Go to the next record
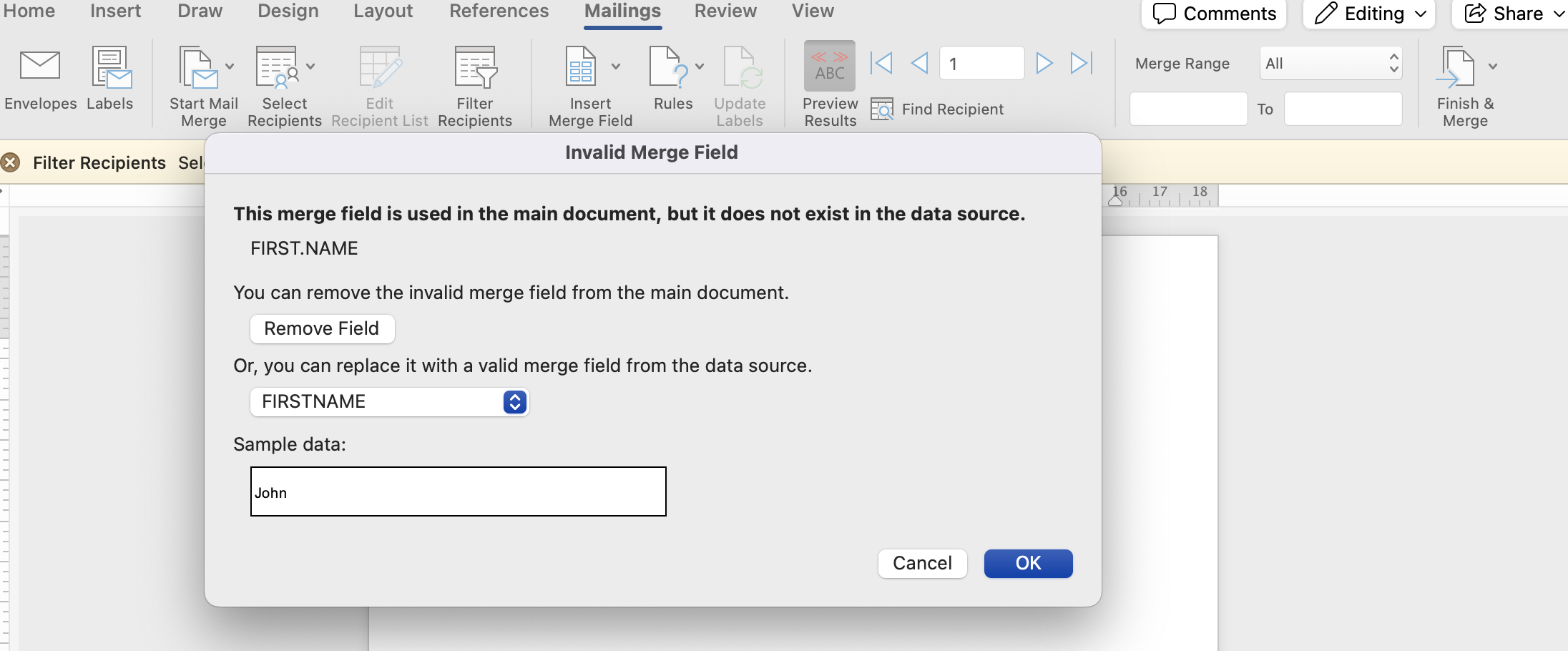The width and height of the screenshot is (1568, 651). tap(1044, 63)
